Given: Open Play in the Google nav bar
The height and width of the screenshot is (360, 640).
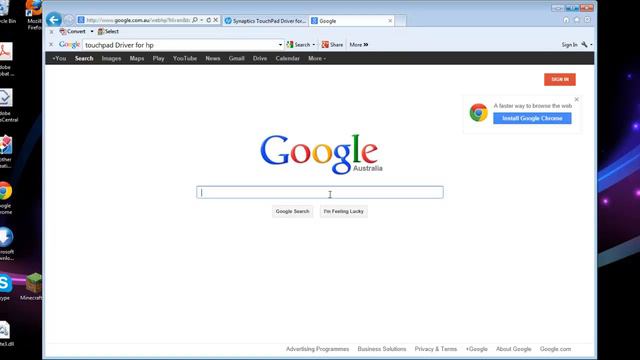Looking at the screenshot, I should pyautogui.click(x=158, y=58).
